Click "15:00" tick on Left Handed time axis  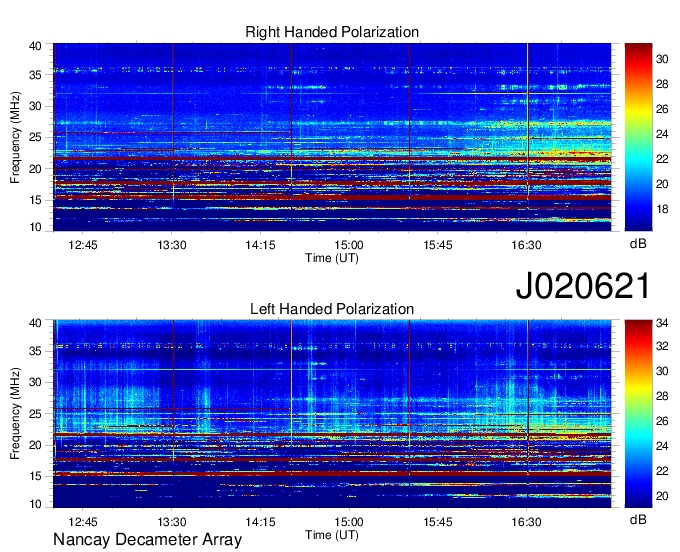click(x=349, y=522)
